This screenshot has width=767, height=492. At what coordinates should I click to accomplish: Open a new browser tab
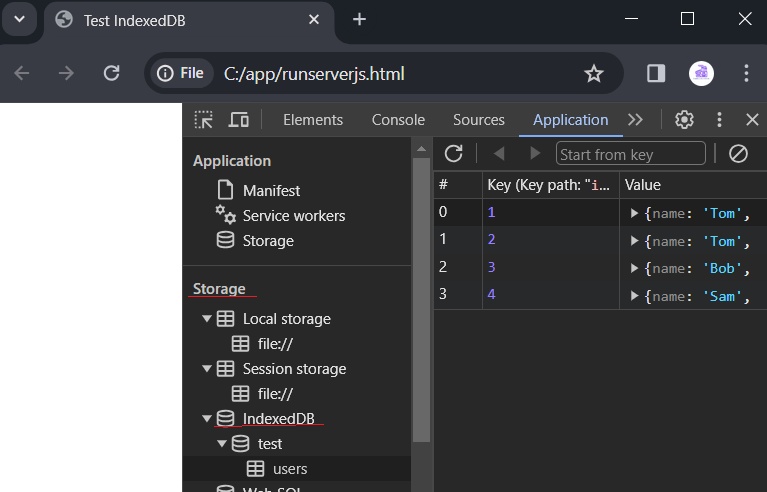(x=359, y=20)
